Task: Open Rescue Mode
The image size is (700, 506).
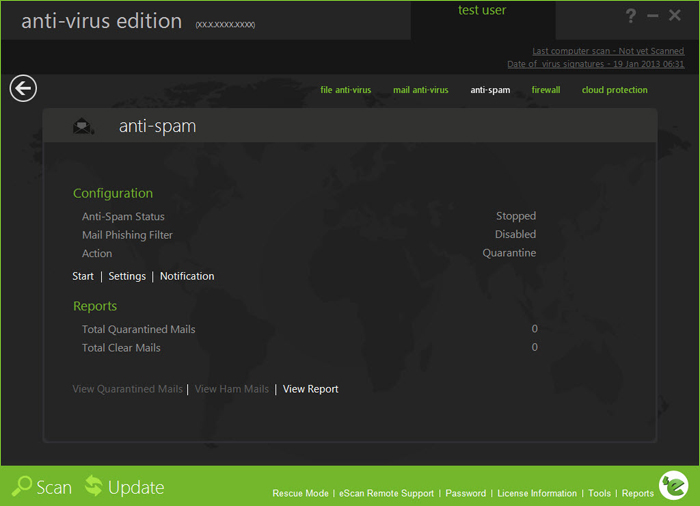Action: [300, 493]
